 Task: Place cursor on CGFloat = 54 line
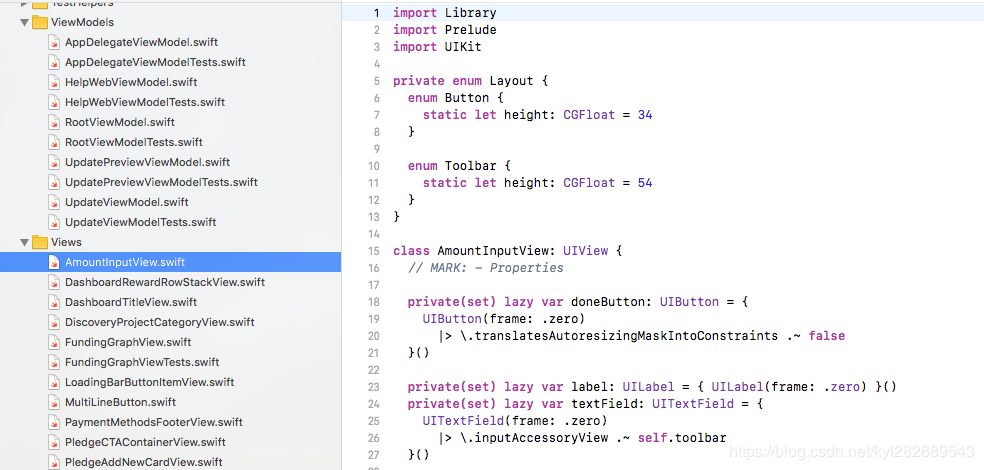click(x=537, y=183)
